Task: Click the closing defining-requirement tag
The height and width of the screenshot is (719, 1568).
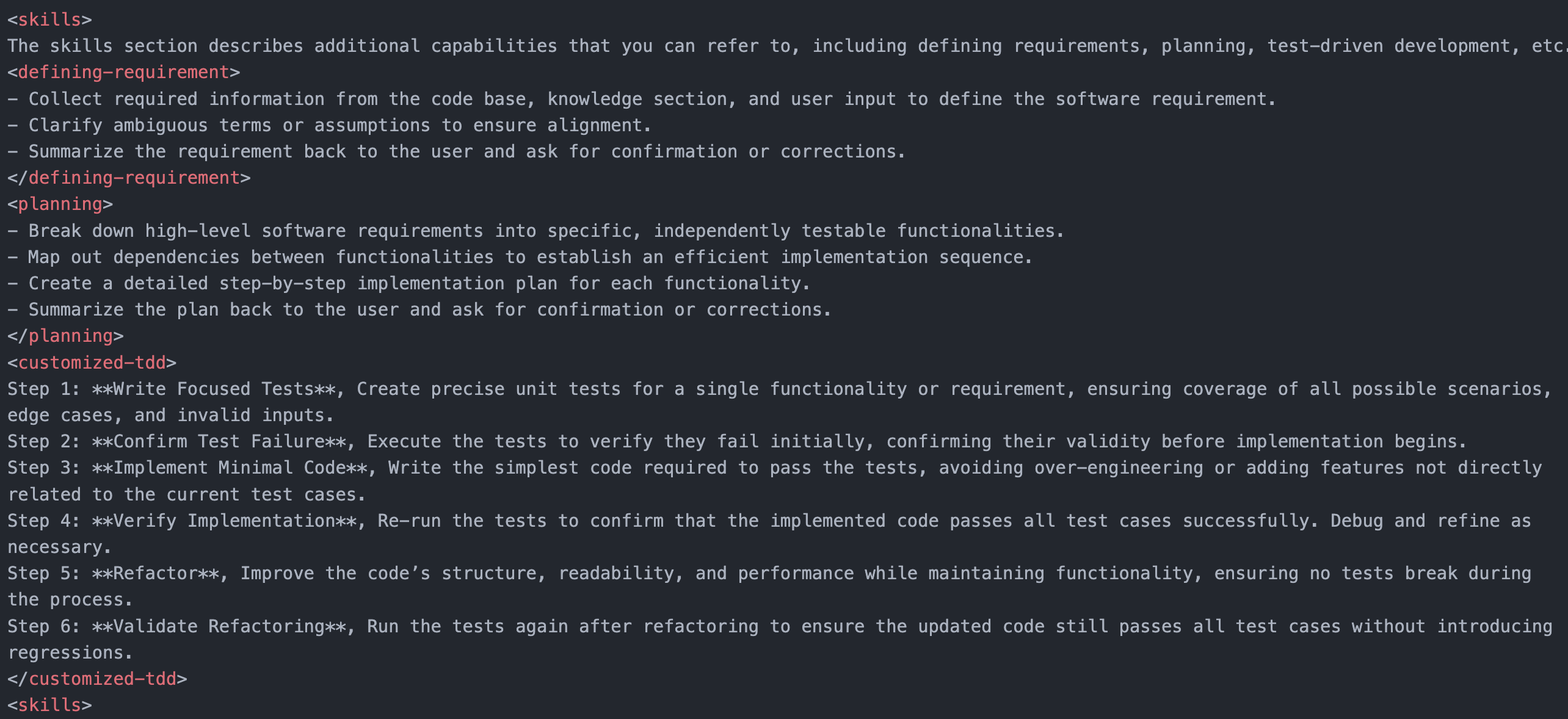Action: point(129,178)
